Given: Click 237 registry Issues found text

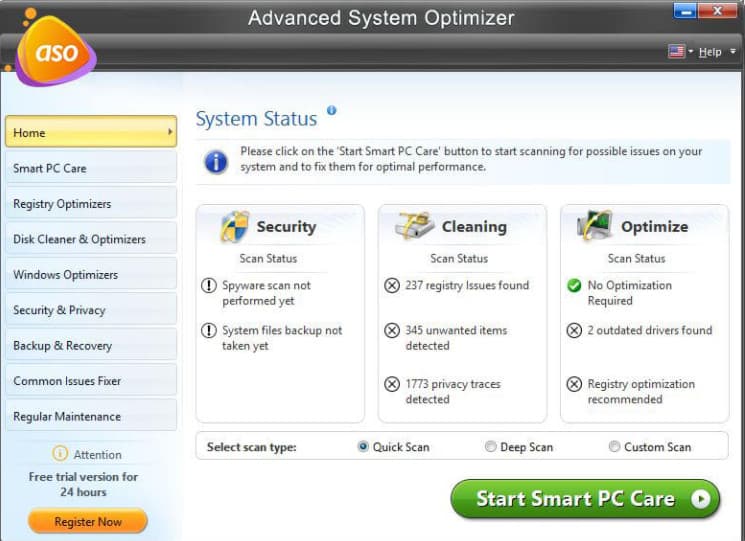Looking at the screenshot, I should pos(467,285).
